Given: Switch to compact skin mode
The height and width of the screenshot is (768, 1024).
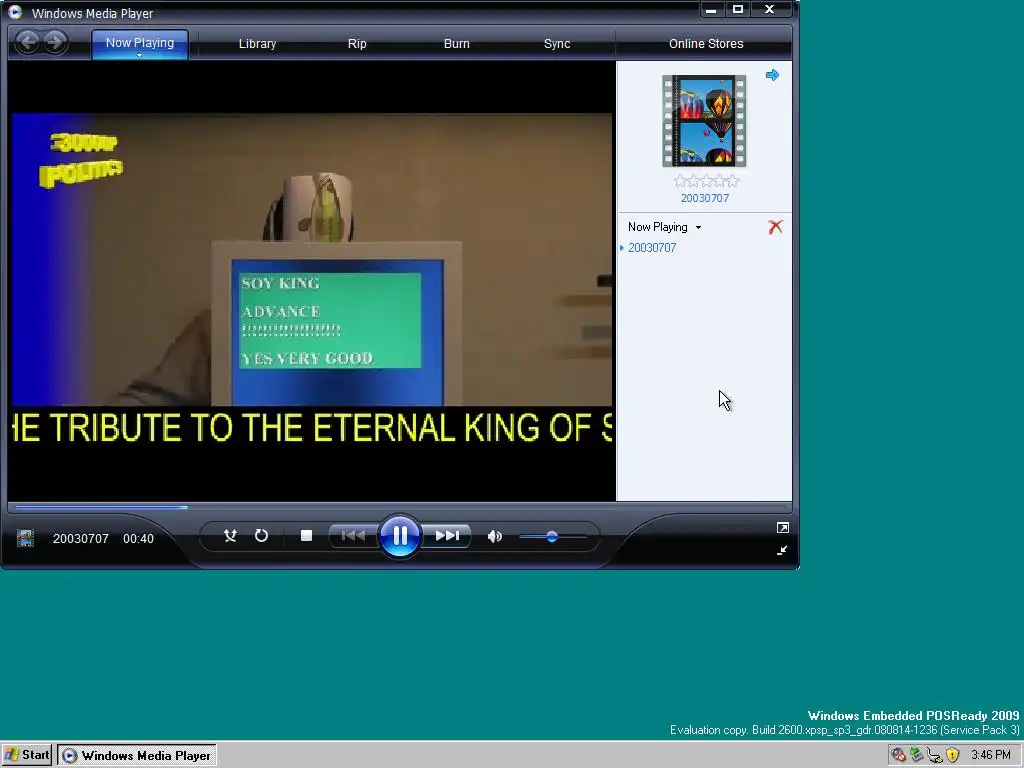Looking at the screenshot, I should (782, 551).
